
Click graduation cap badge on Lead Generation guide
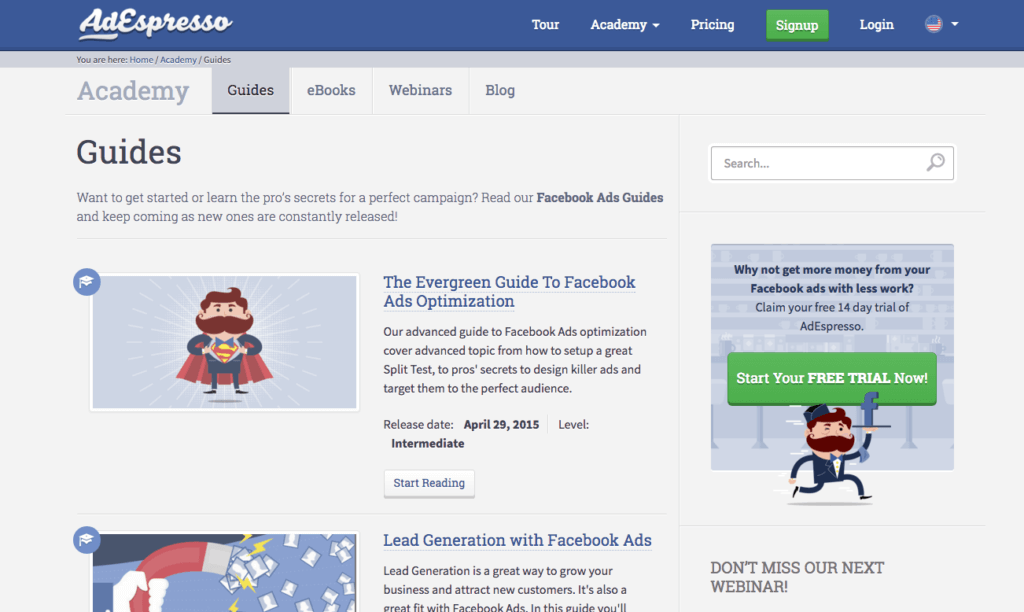click(87, 540)
